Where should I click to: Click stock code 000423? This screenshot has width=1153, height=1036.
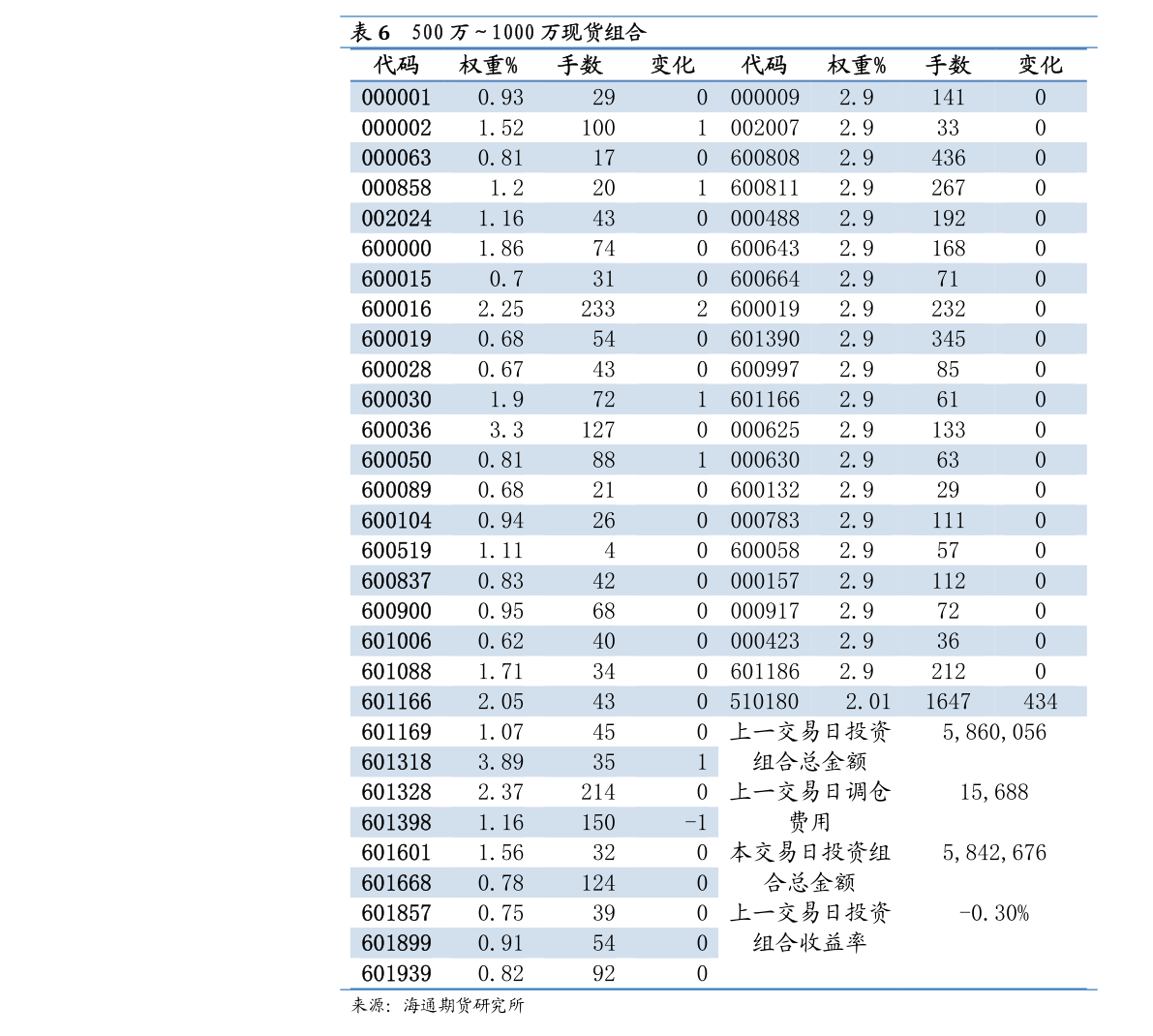tap(765, 642)
